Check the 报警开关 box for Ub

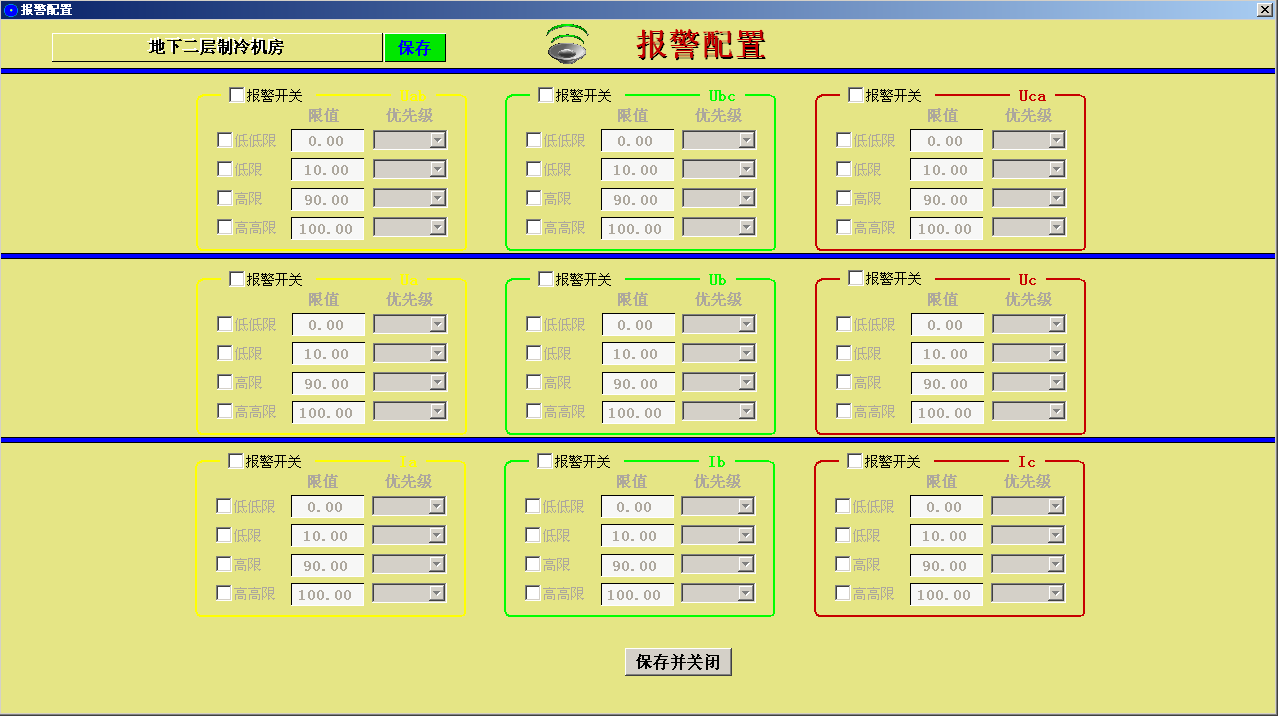[546, 279]
